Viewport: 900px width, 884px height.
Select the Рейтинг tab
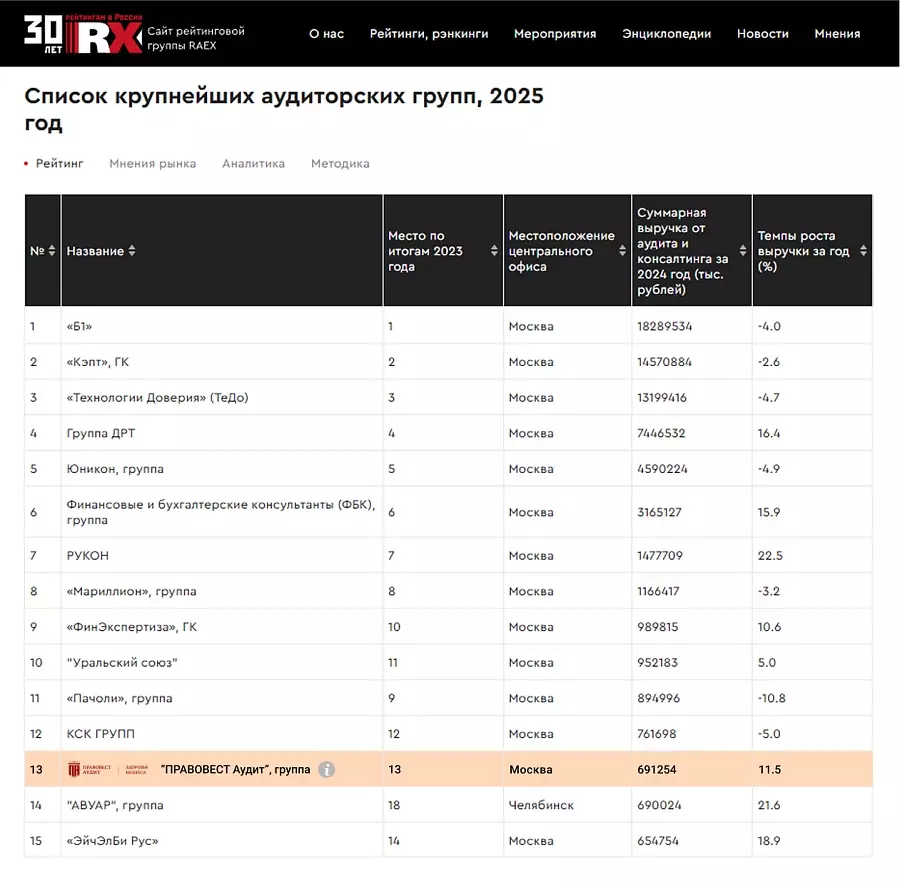[59, 164]
